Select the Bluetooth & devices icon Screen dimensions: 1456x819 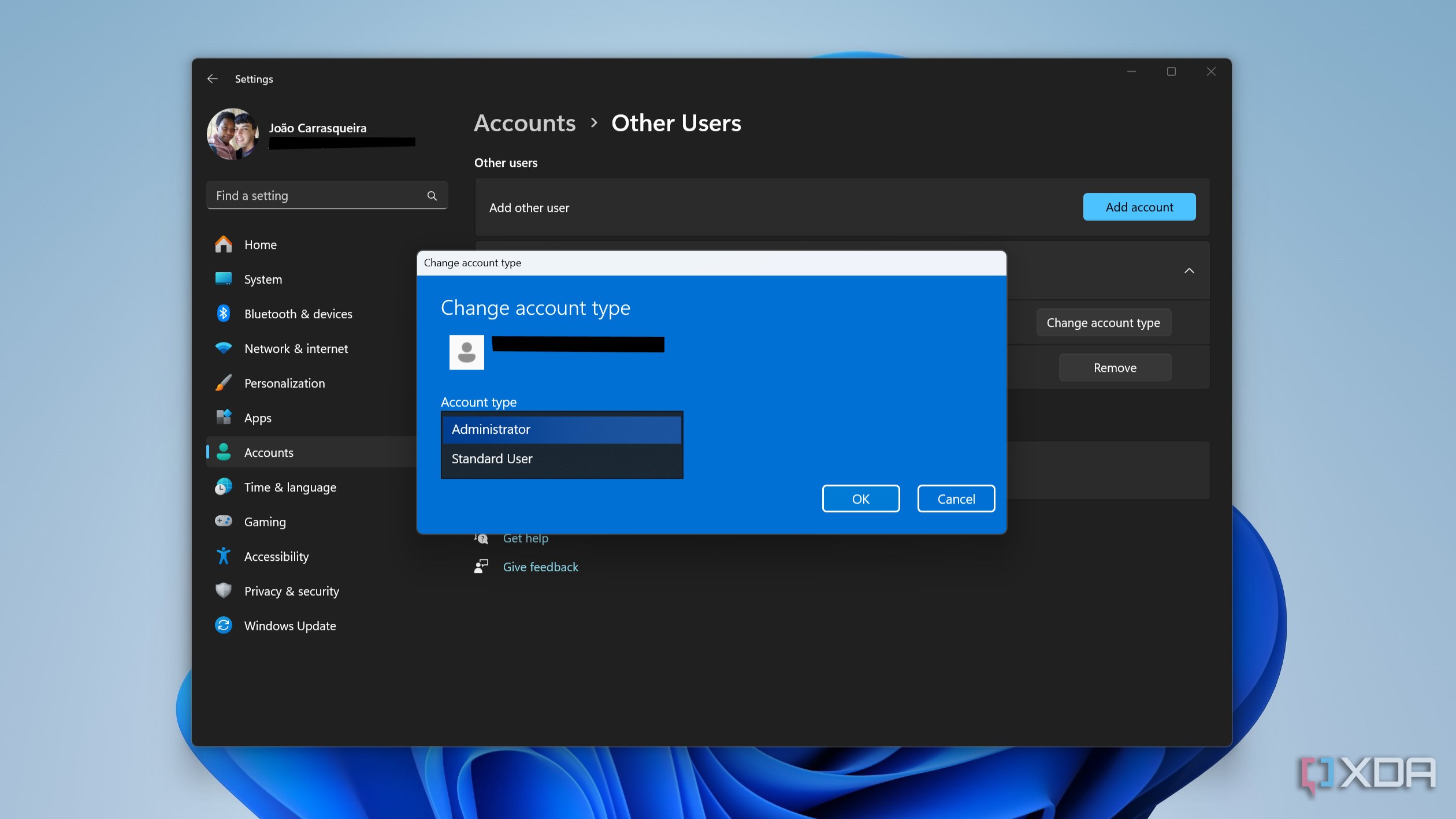click(x=224, y=314)
